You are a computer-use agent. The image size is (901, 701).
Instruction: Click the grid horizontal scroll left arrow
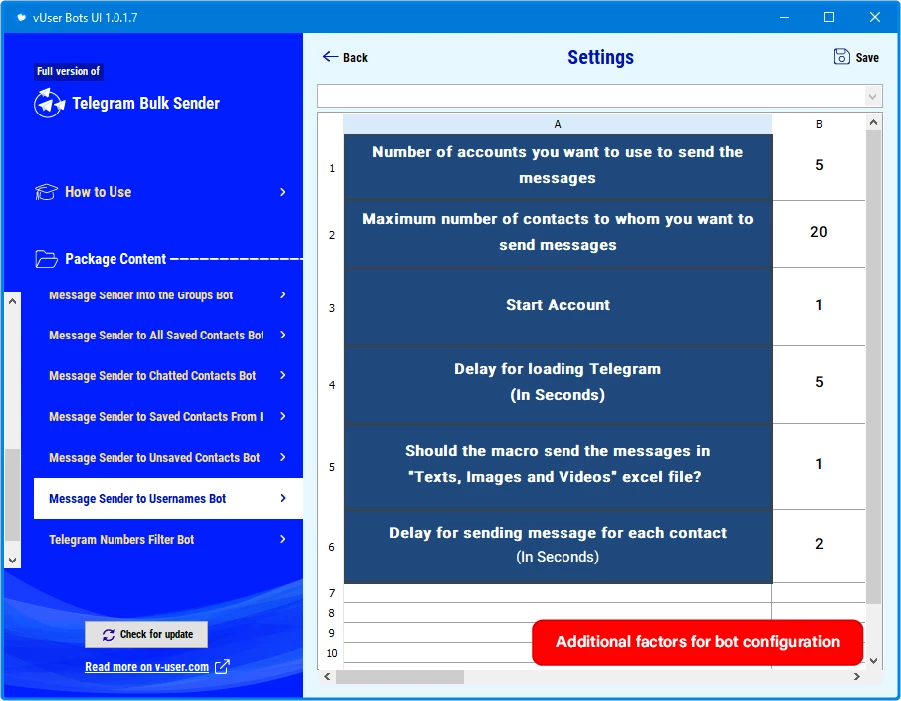(327, 677)
